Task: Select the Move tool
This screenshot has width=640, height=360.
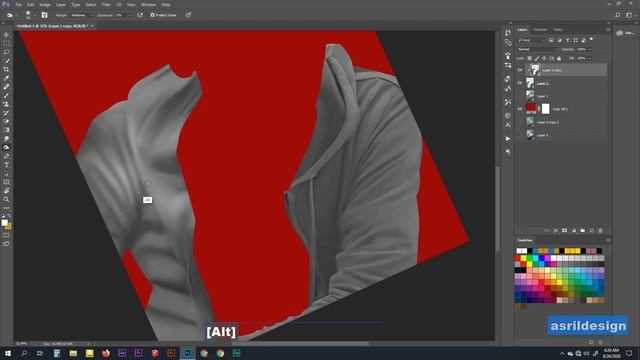Action: click(x=6, y=35)
